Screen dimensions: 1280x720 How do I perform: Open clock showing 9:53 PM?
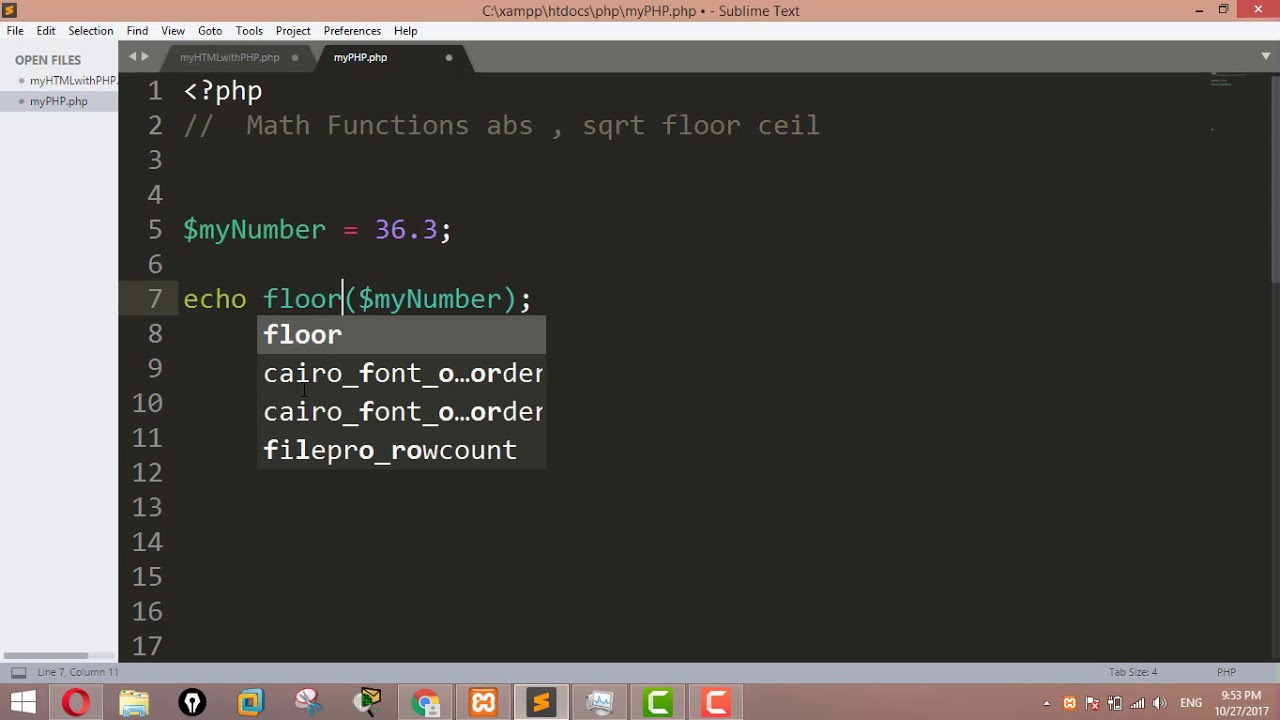[x=1241, y=703]
